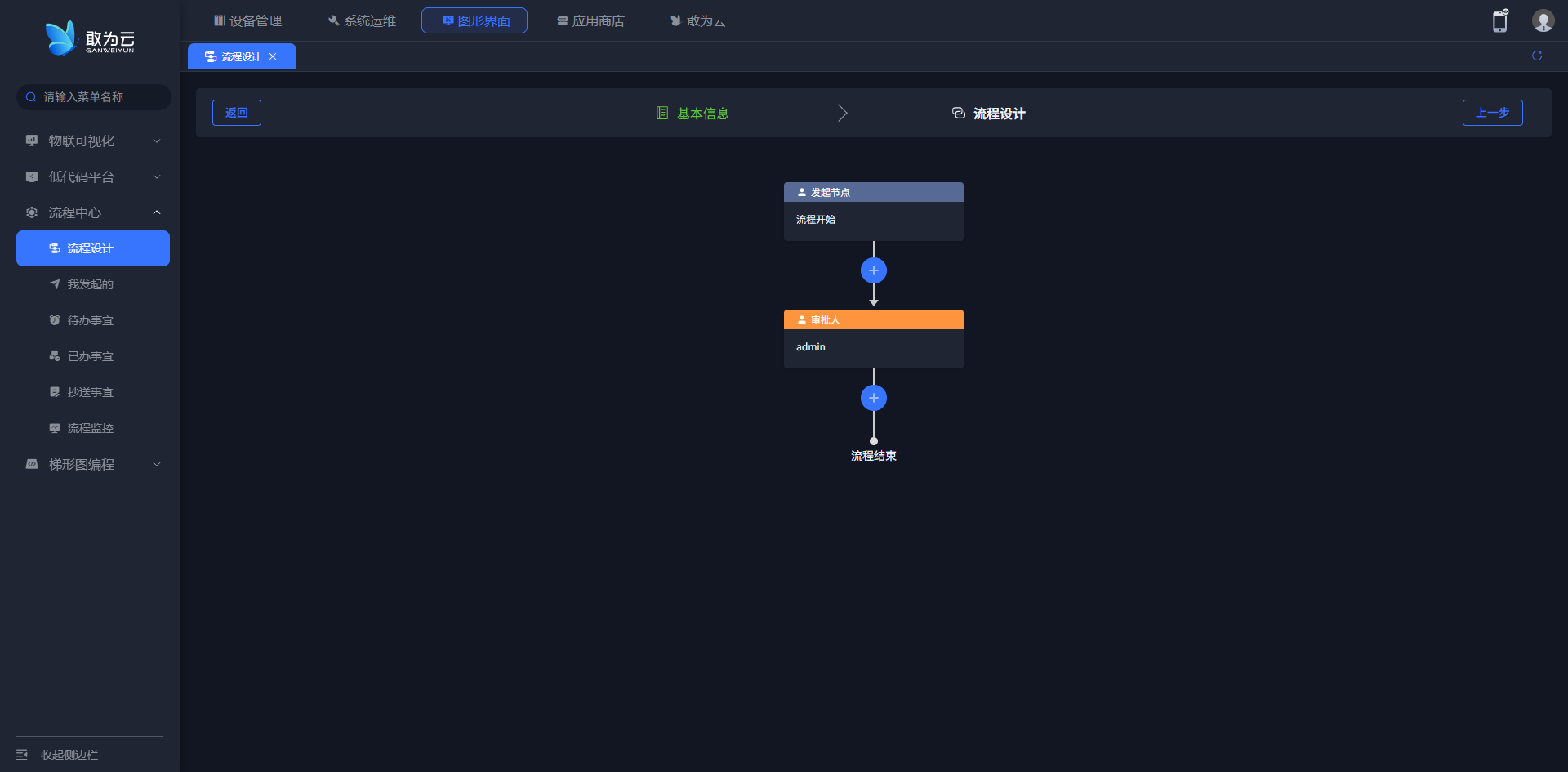
Task: Click the person icon on 审批人 header
Action: coord(802,319)
